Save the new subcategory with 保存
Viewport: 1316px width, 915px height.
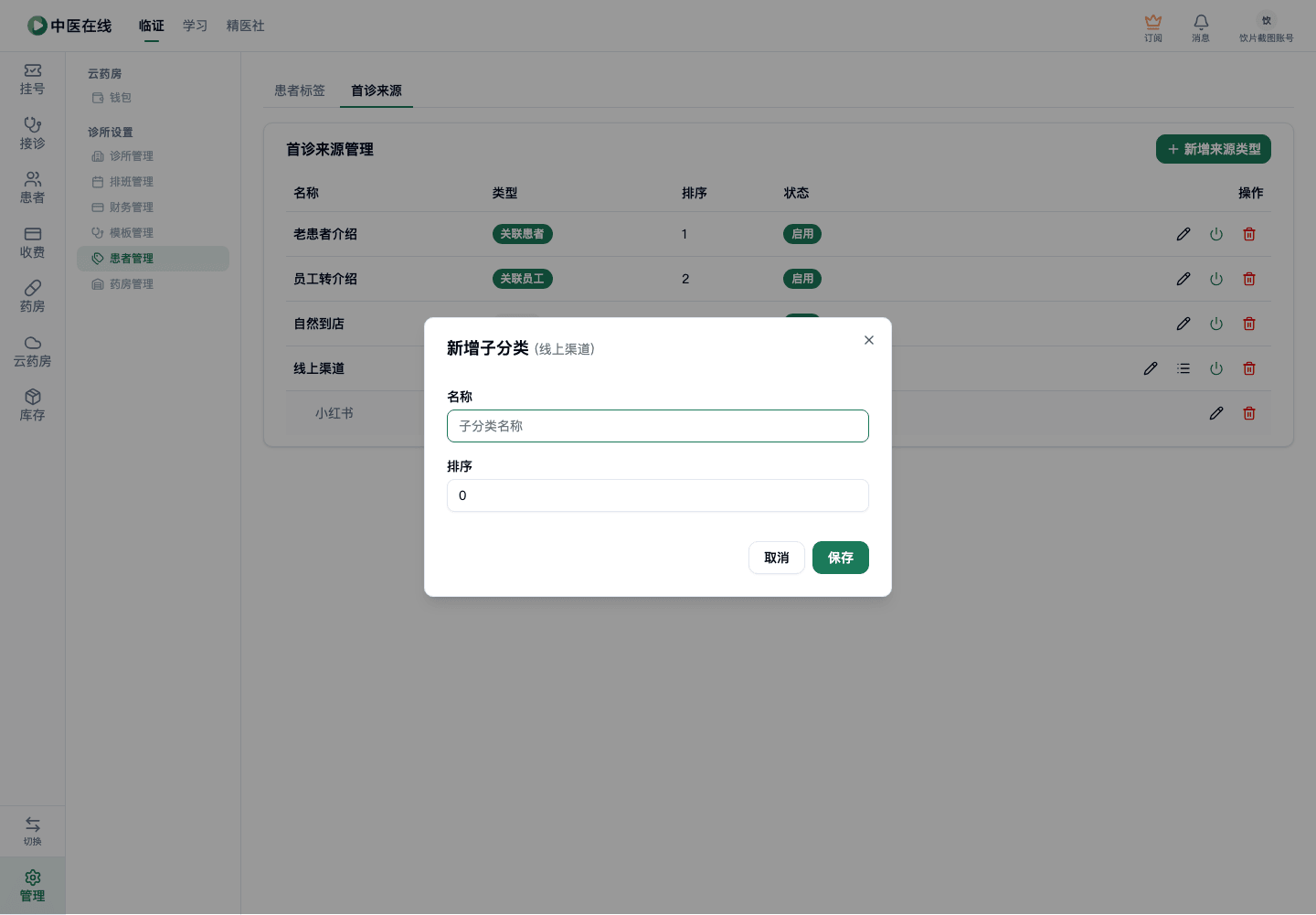841,558
